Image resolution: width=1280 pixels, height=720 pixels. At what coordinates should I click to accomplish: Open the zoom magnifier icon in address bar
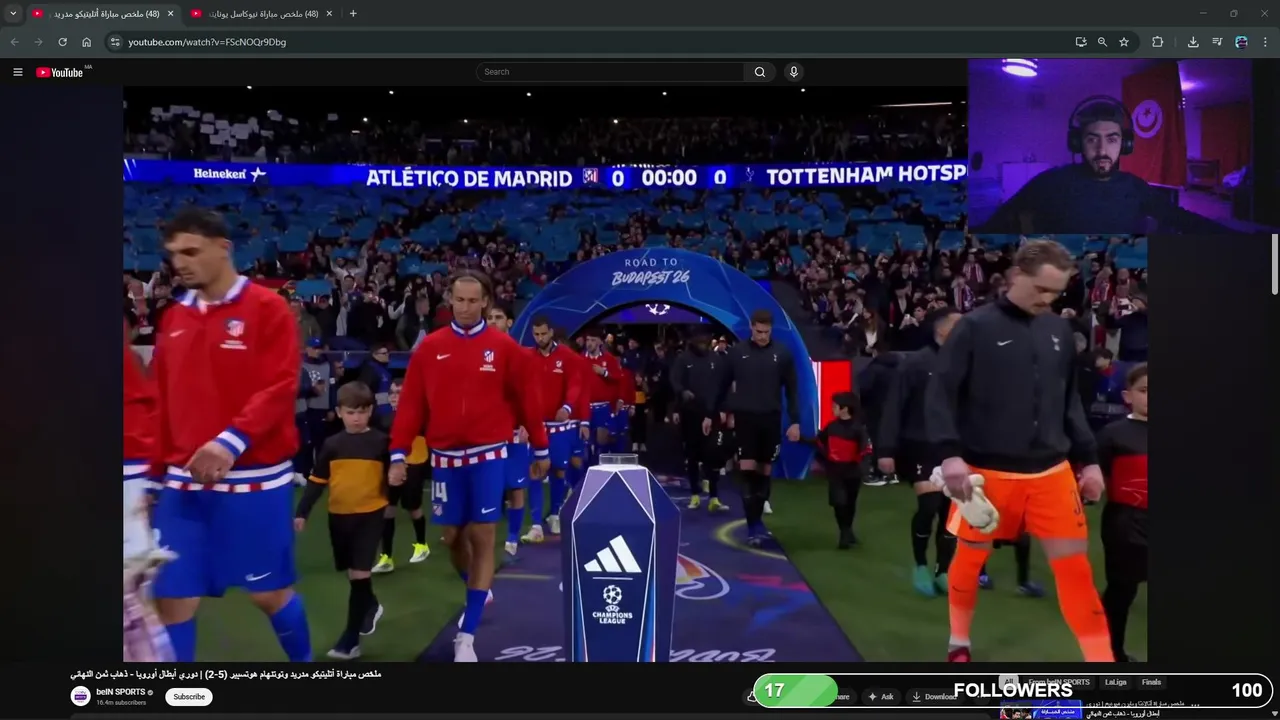[1102, 42]
